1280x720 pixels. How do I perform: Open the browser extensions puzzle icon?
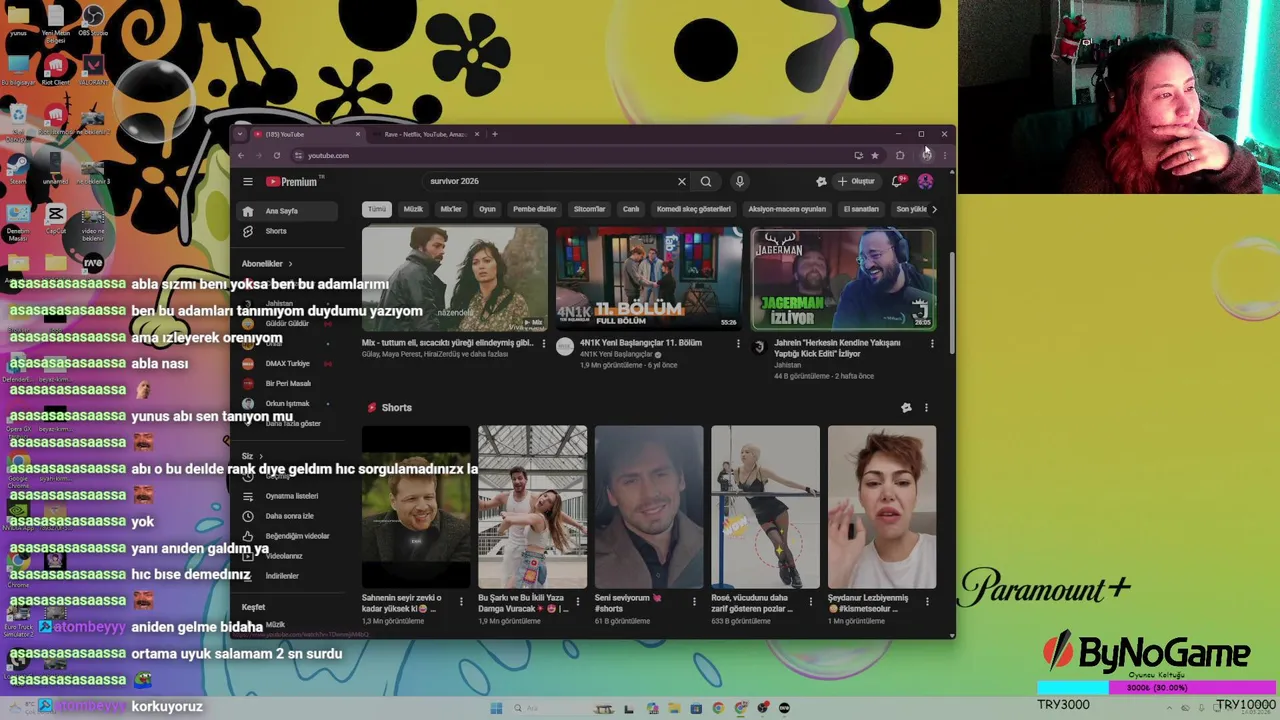click(900, 155)
